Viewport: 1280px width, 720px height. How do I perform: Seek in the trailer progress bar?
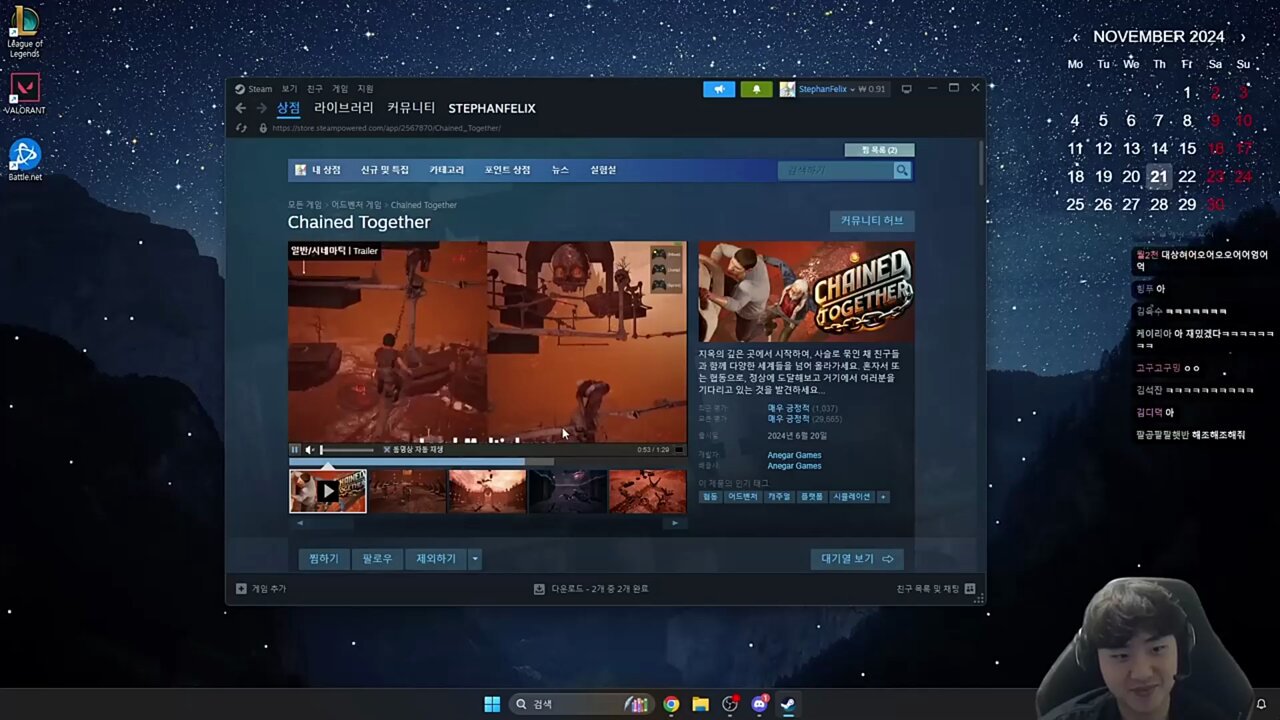[487, 462]
